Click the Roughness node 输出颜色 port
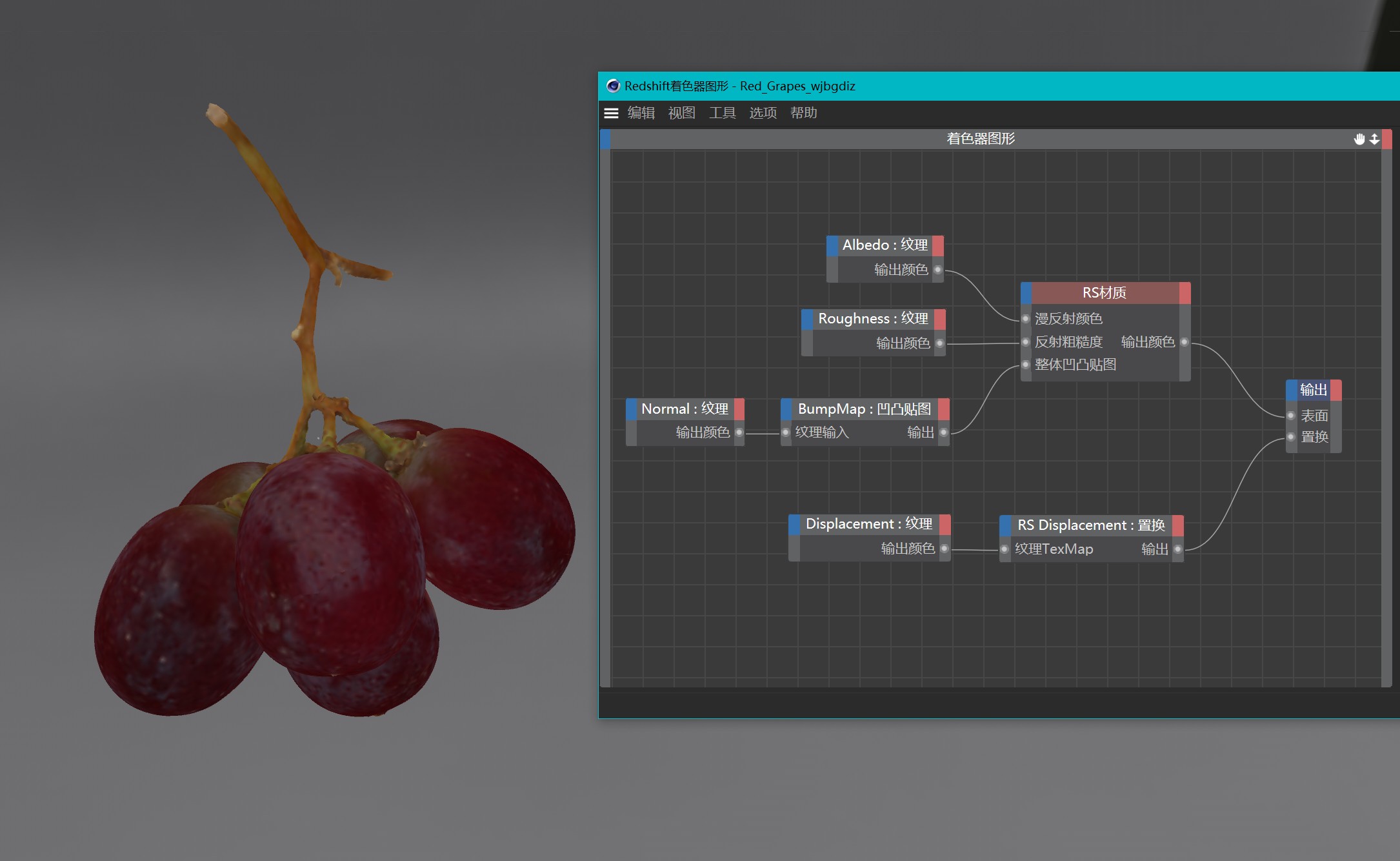Viewport: 1400px width, 861px height. 940,343
